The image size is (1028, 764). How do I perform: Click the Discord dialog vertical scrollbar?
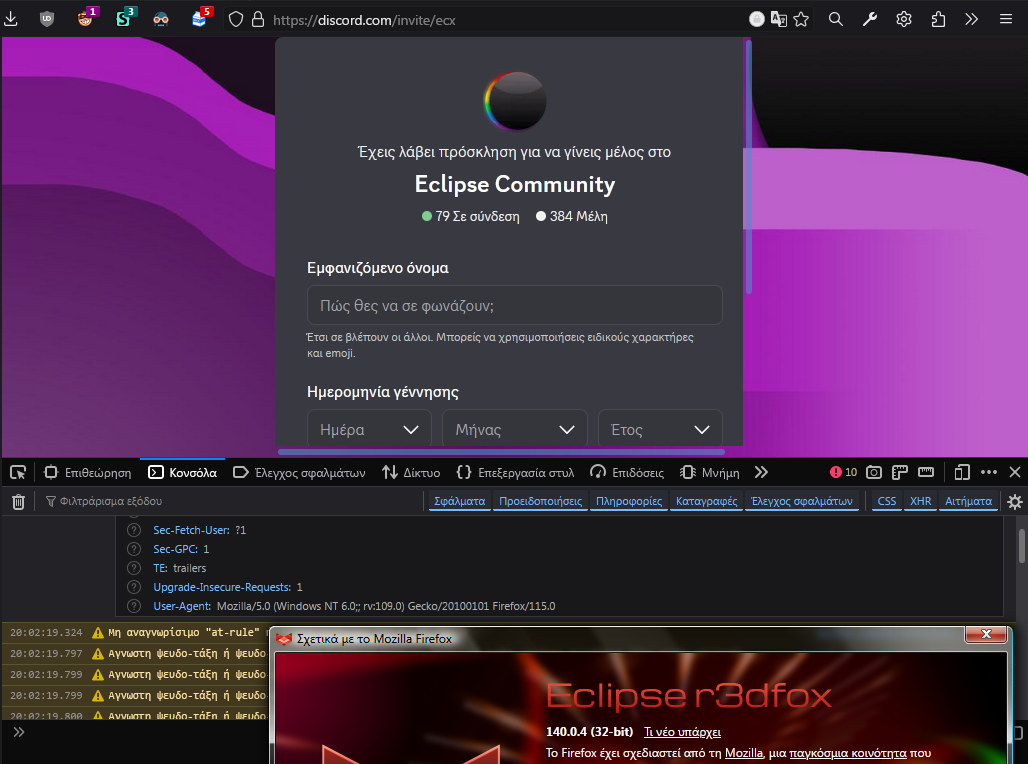pyautogui.click(x=748, y=167)
